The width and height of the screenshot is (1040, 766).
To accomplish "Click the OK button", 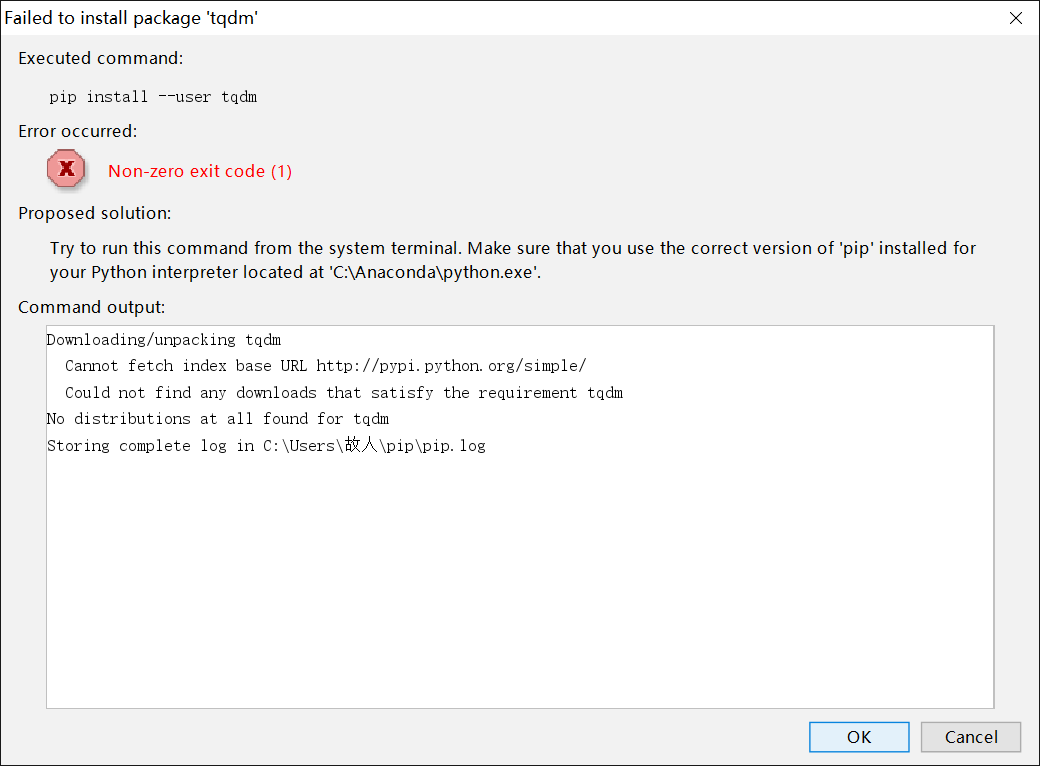I will tap(858, 737).
